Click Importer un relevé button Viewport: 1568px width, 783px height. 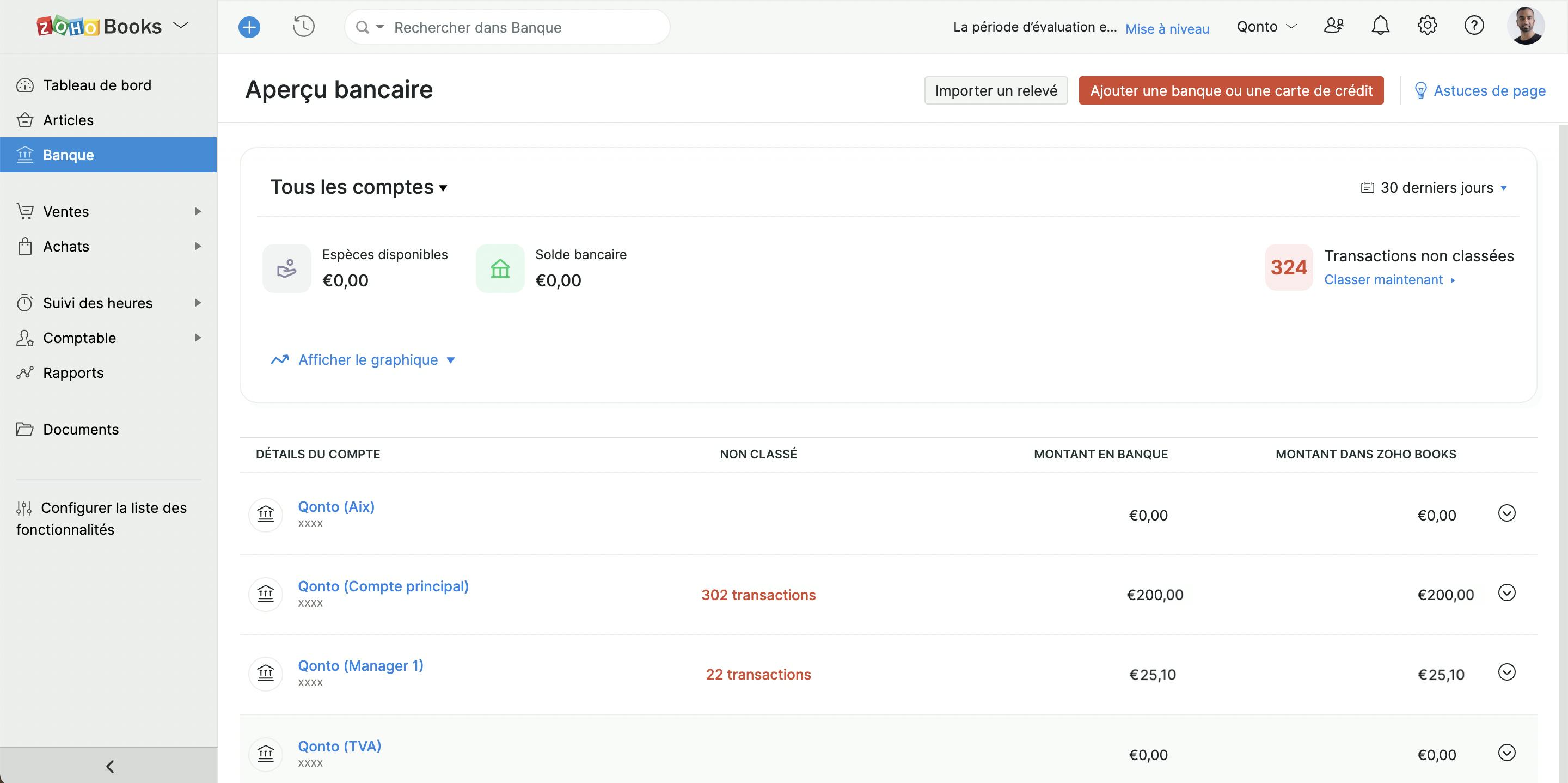click(x=995, y=91)
